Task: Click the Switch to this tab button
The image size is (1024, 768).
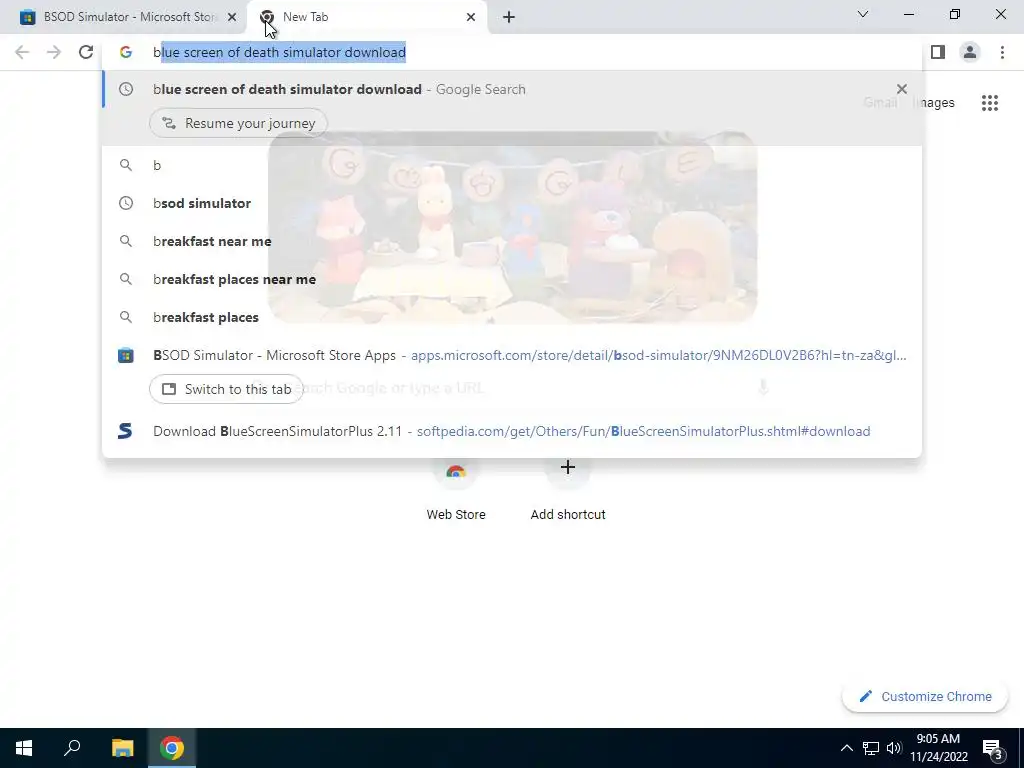Action: pos(226,389)
